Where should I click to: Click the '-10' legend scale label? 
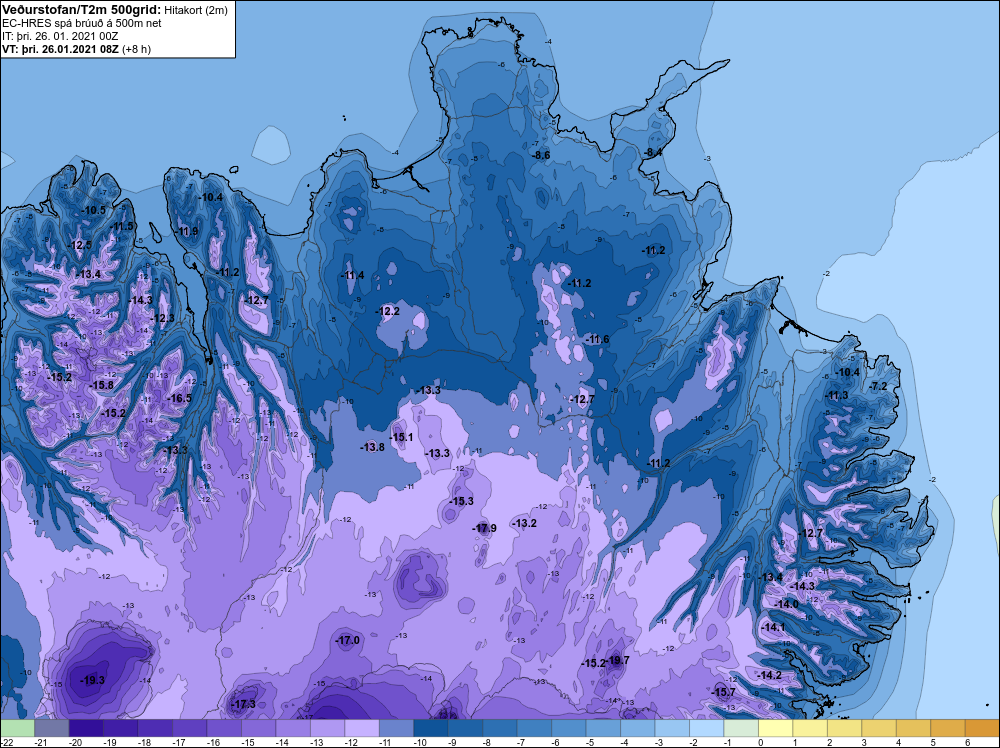(x=420, y=743)
